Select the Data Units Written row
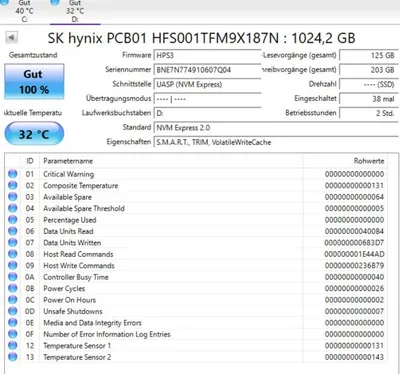The width and height of the screenshot is (400, 374). coord(195,243)
